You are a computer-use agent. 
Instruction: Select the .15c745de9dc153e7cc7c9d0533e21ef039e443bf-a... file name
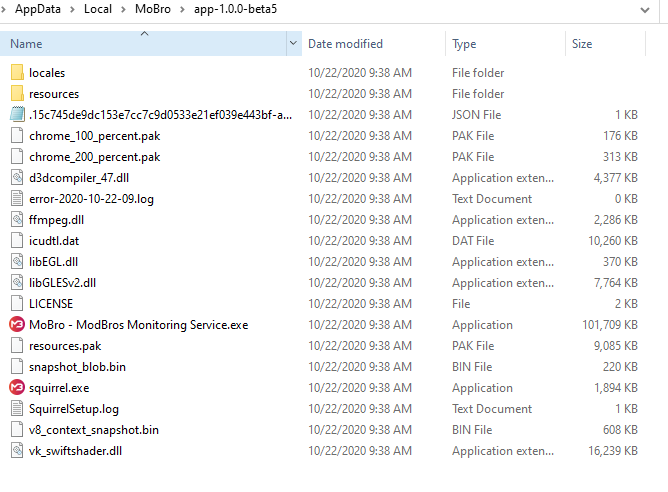160,115
